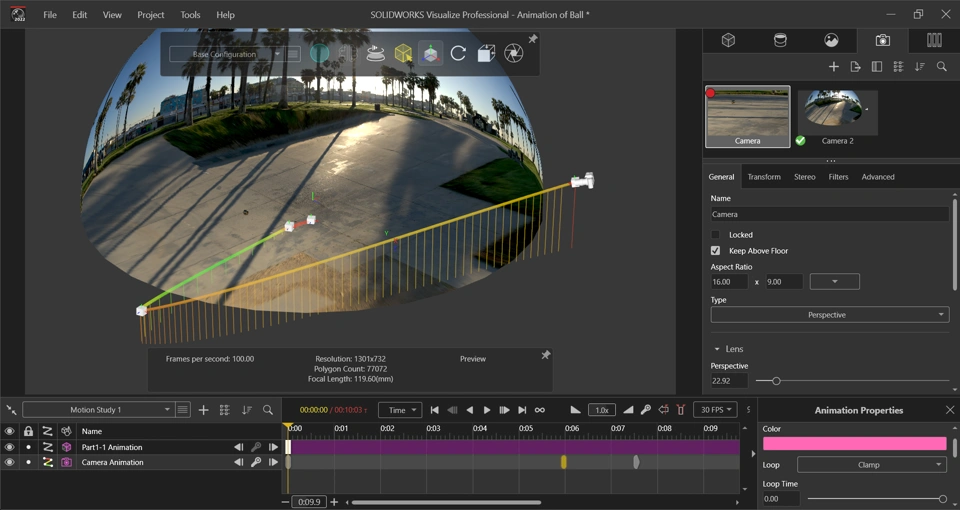Select the Camera 2 thumbnail
Screen dimensions: 960x510
tap(838, 114)
